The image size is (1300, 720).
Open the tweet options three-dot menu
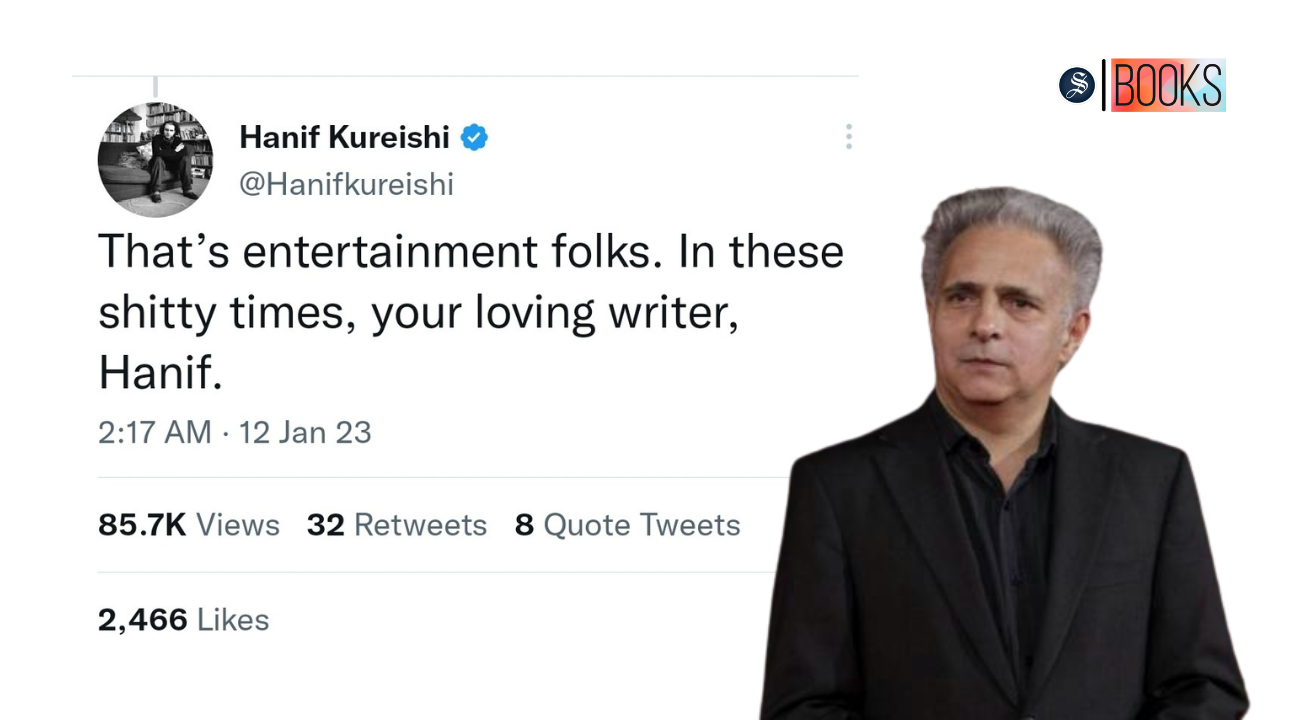point(848,136)
